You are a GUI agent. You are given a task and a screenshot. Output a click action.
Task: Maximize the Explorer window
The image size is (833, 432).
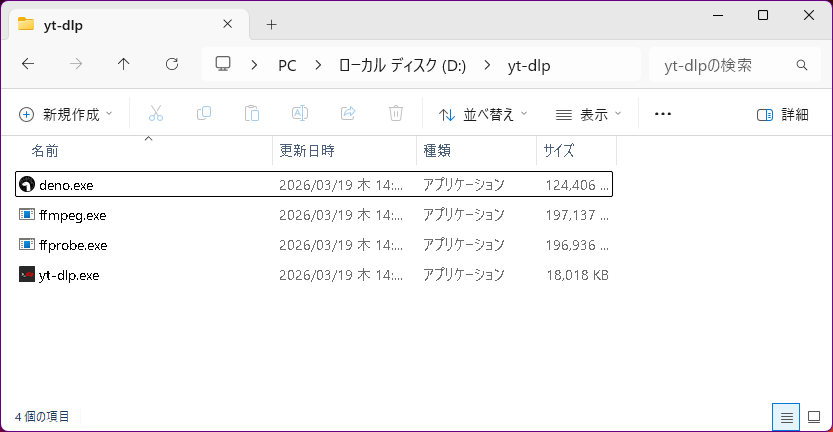click(x=763, y=15)
